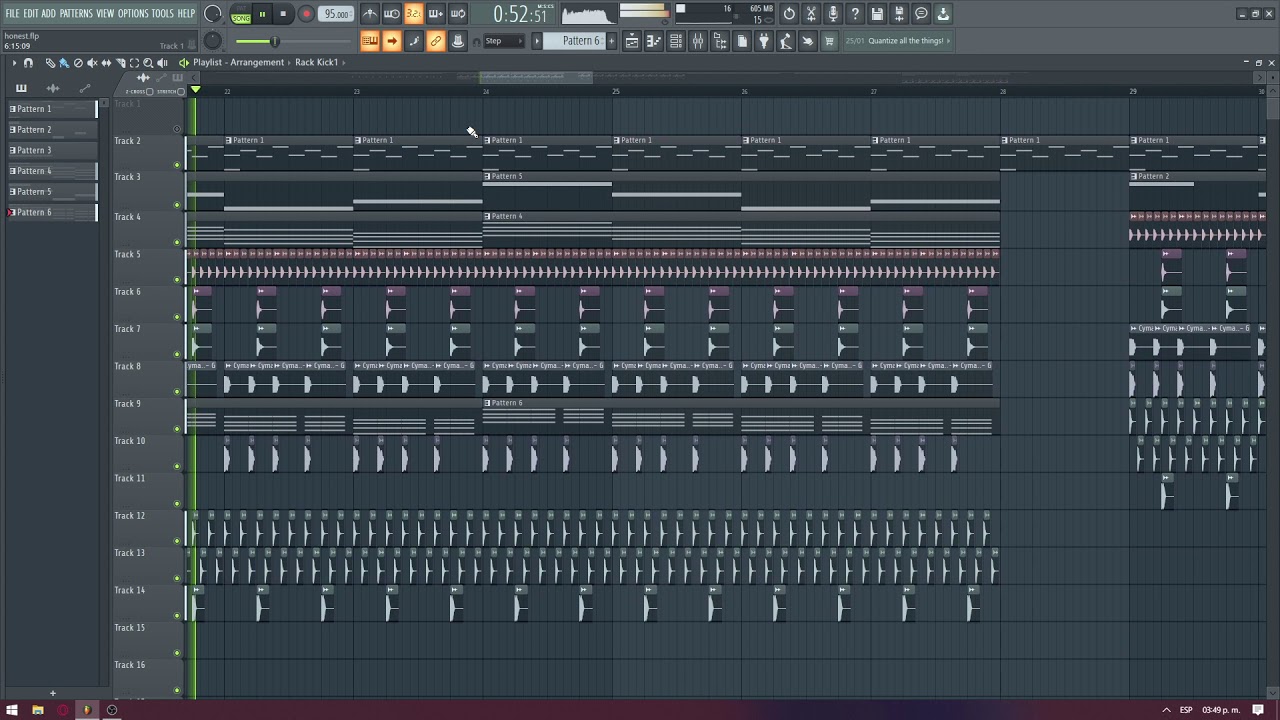Open the PATTERNS menu
Viewport: 1280px width, 720px height.
coord(76,14)
